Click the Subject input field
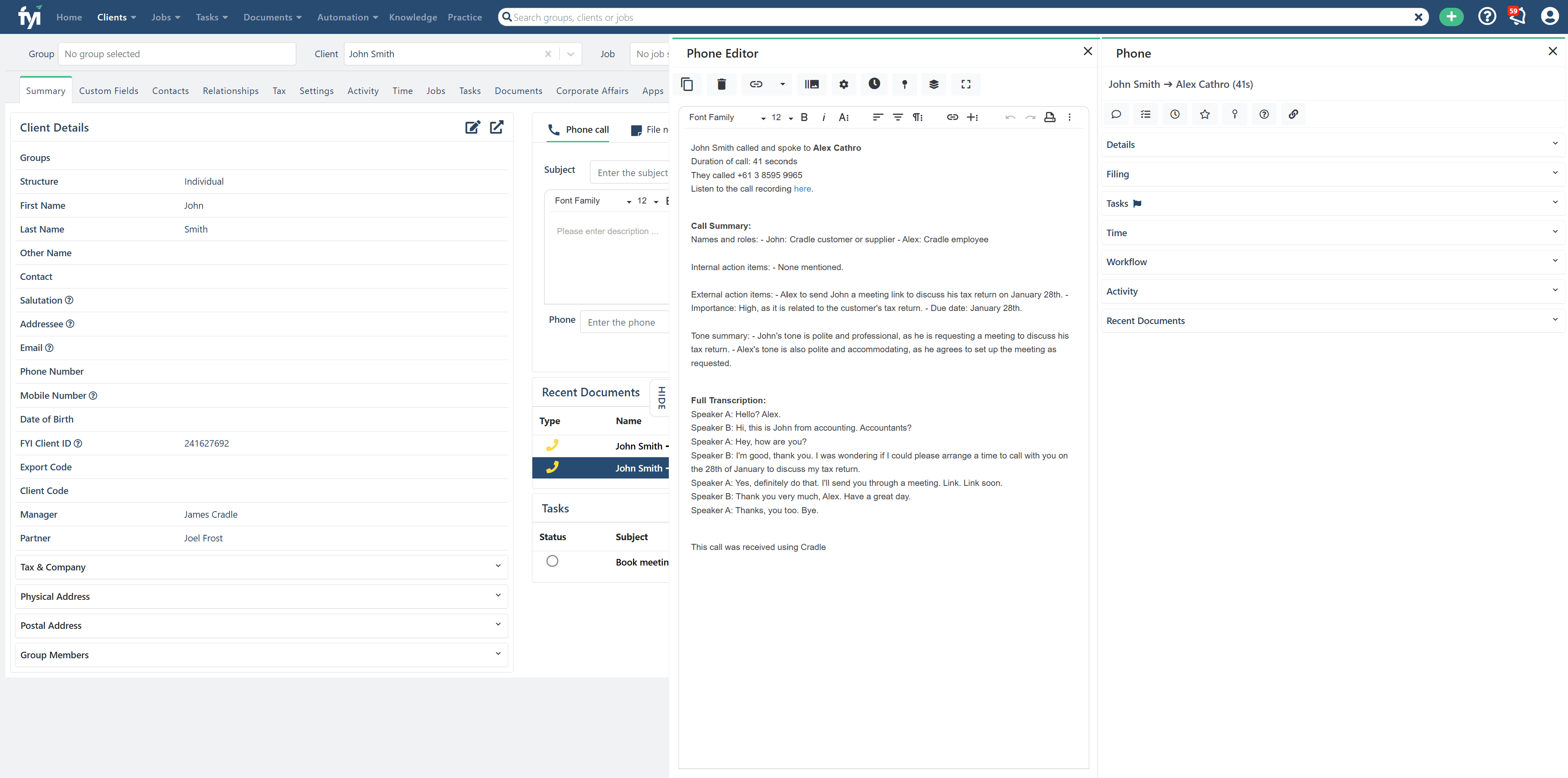 [x=631, y=173]
